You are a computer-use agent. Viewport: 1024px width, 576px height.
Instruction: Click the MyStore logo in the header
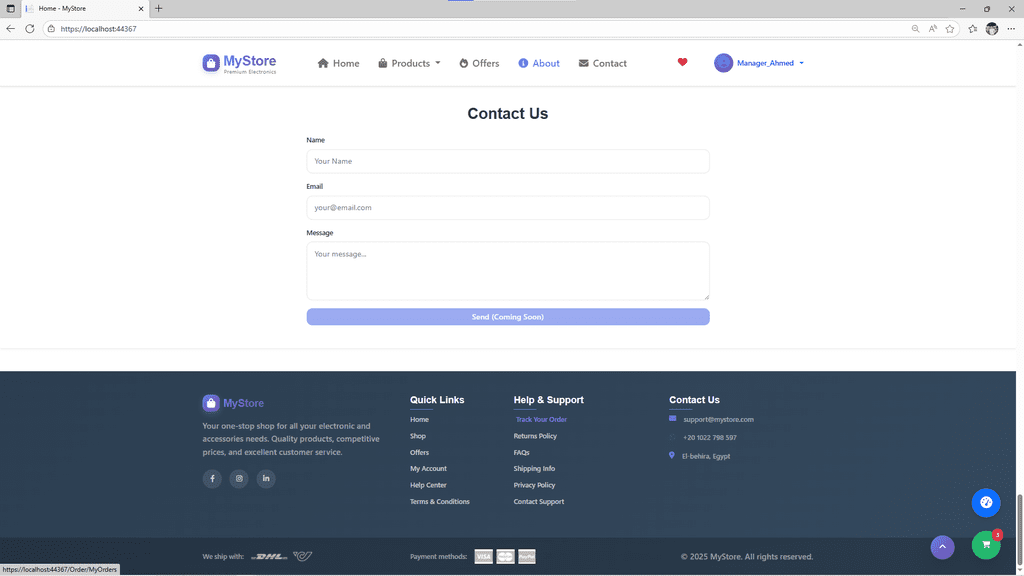tap(239, 63)
